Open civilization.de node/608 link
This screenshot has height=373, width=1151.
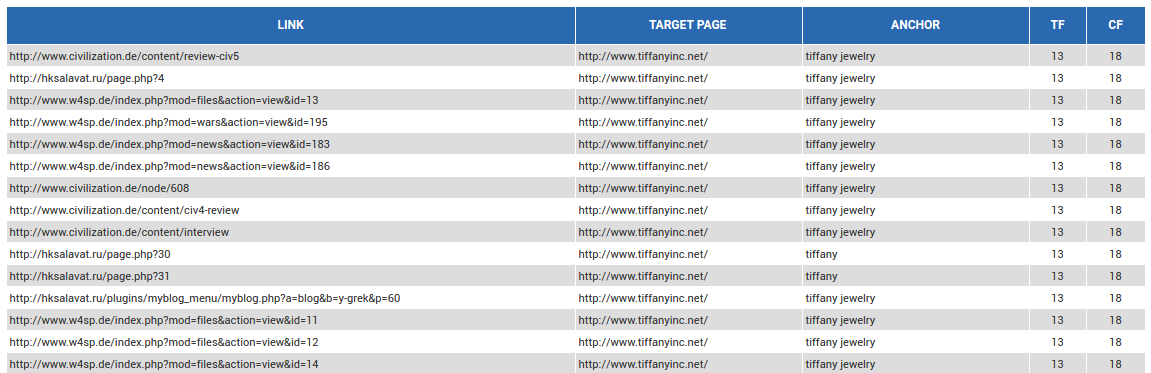[99, 188]
